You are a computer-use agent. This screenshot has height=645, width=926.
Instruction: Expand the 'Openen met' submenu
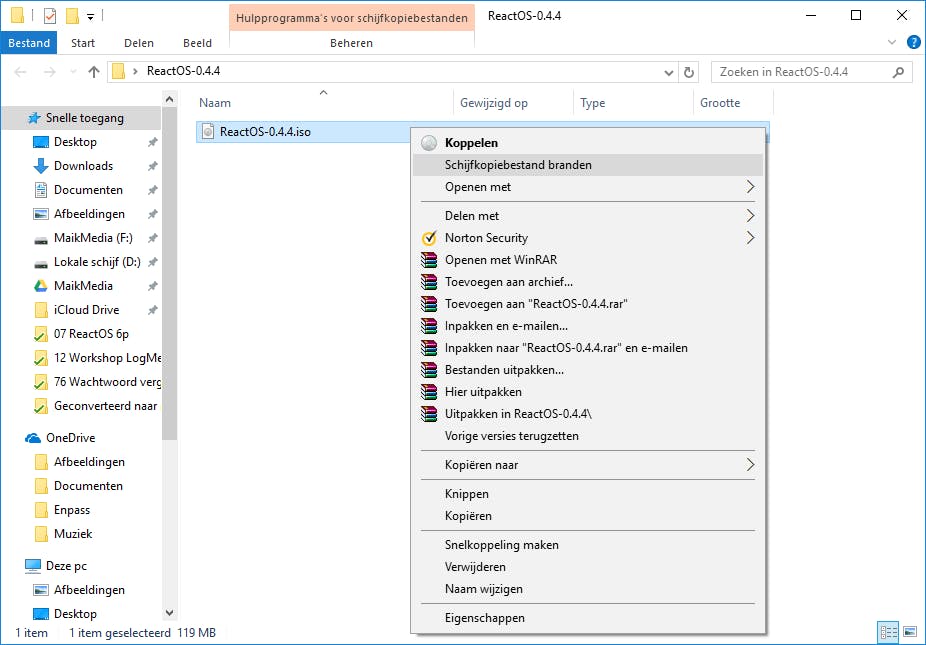[750, 187]
